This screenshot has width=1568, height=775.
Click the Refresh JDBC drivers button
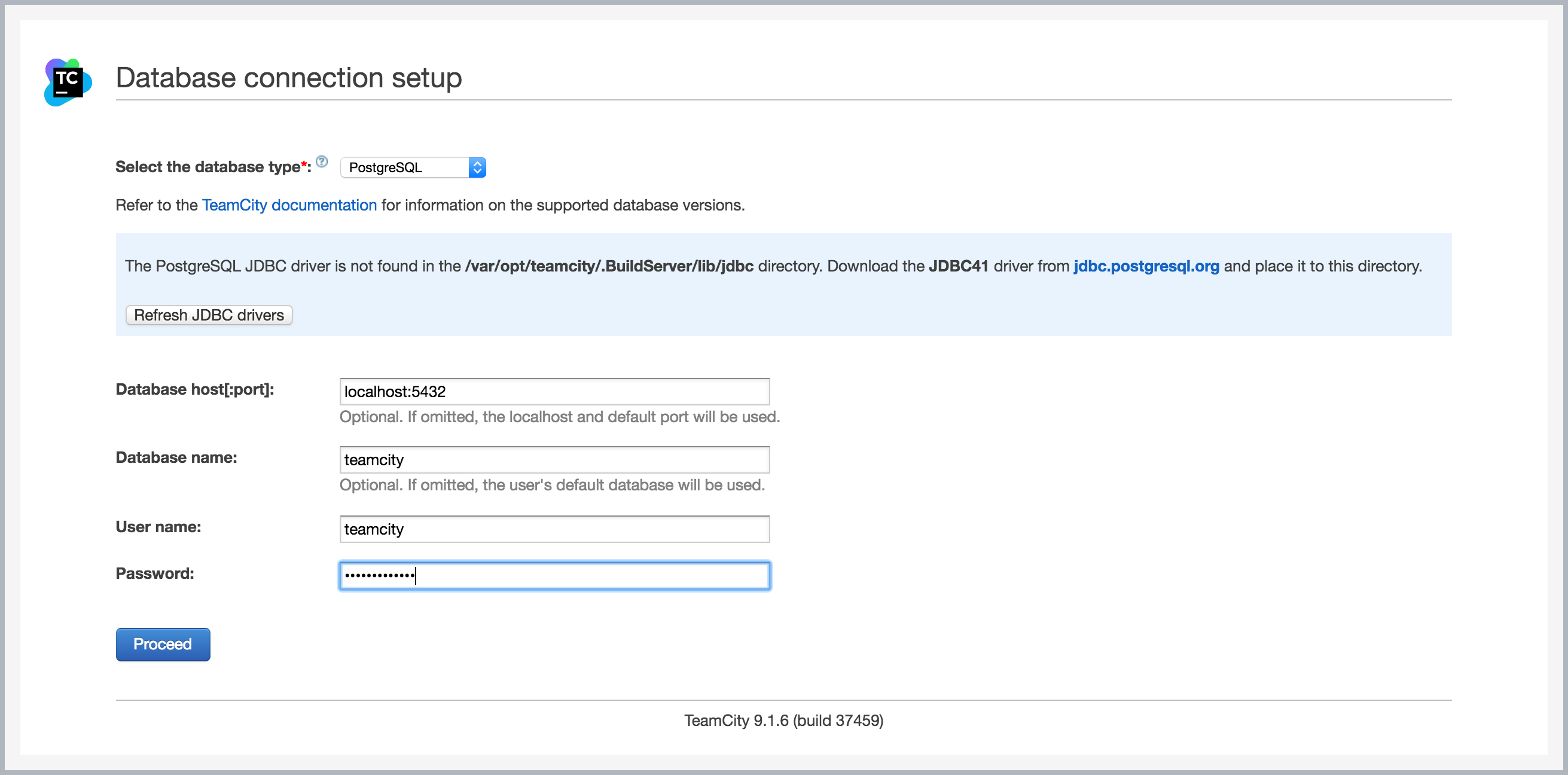209,315
